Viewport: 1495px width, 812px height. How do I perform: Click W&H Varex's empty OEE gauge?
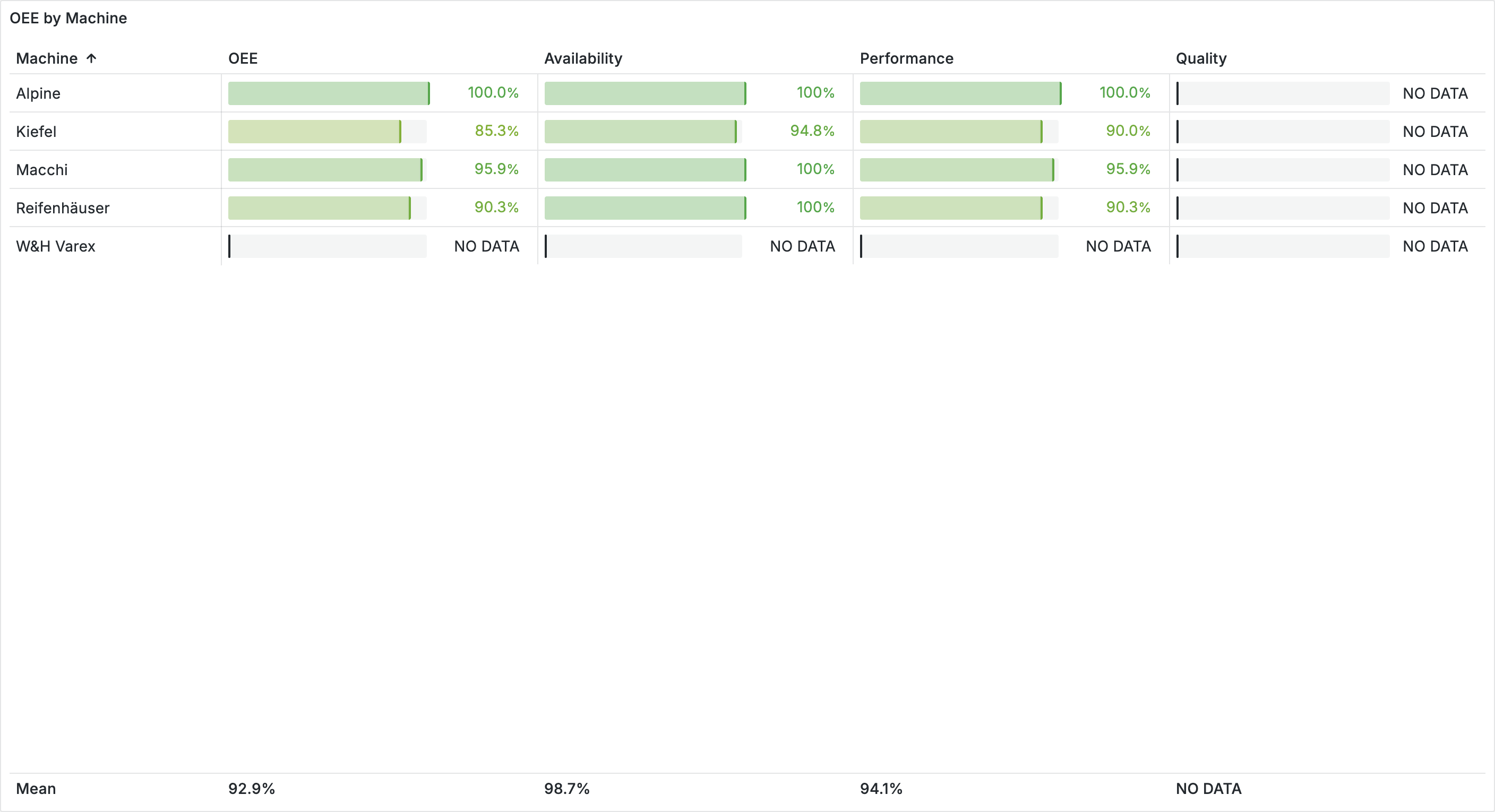(x=328, y=246)
